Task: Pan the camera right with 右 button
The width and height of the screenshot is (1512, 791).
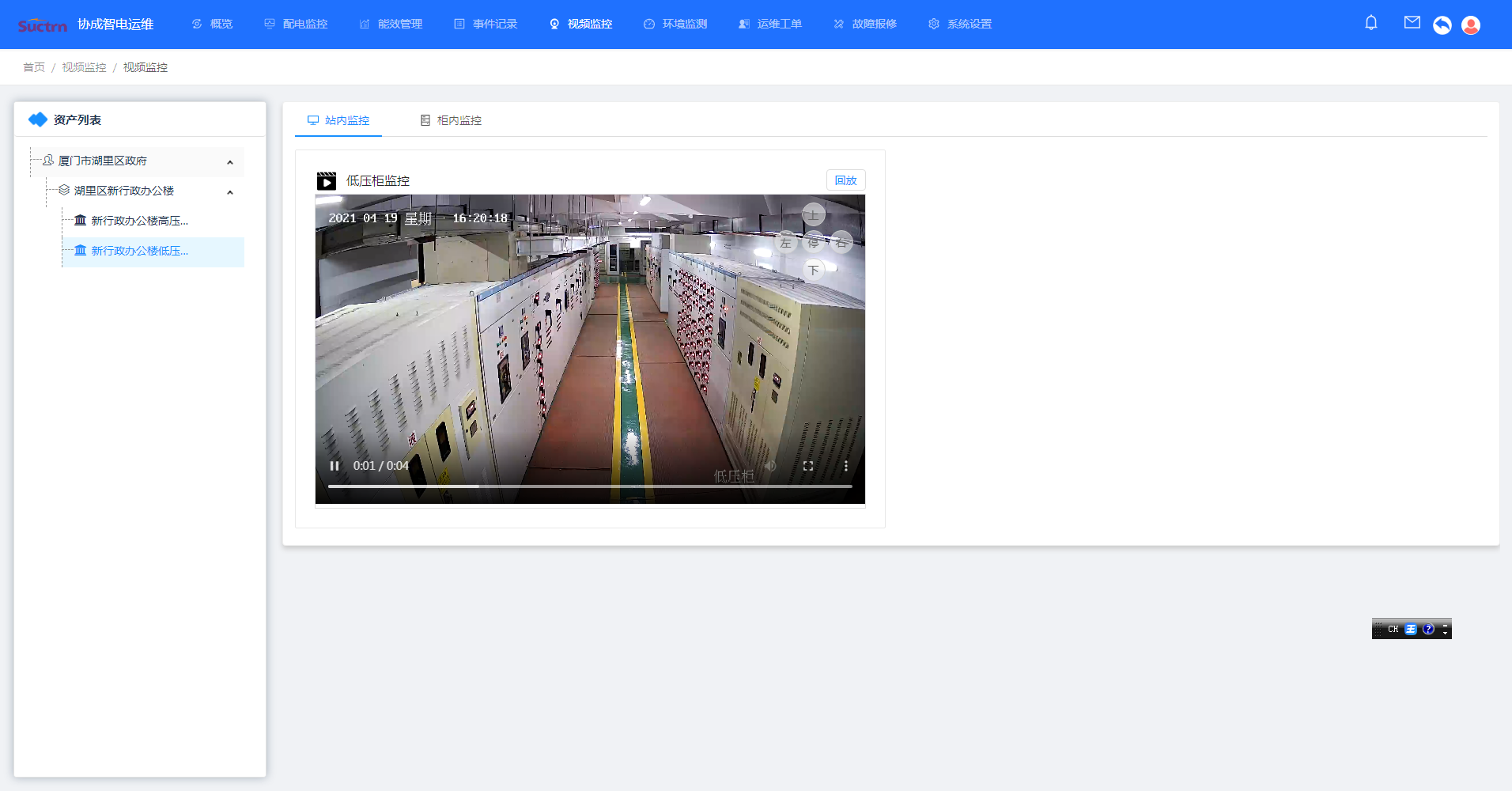Action: pyautogui.click(x=841, y=242)
